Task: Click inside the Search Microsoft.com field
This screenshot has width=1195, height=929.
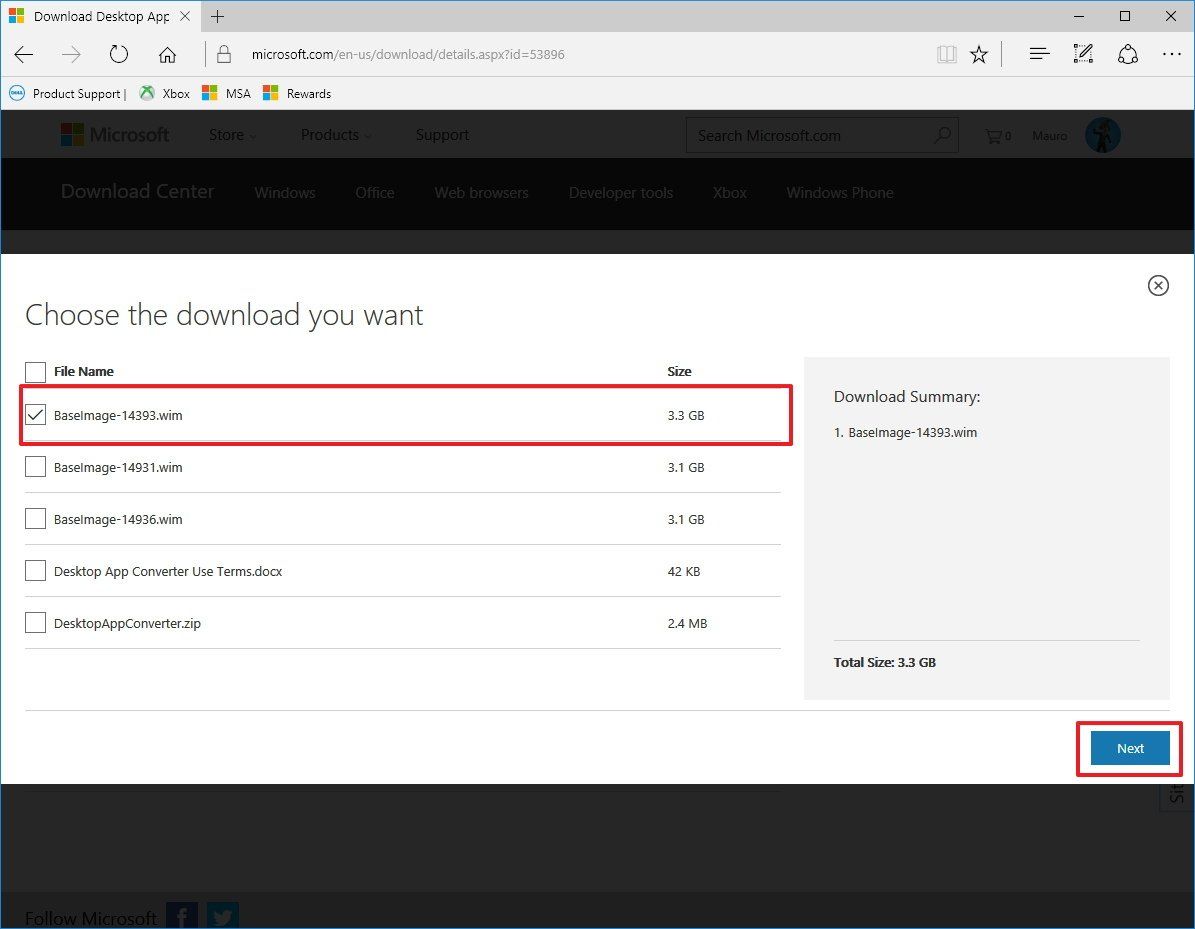Action: tap(800, 134)
